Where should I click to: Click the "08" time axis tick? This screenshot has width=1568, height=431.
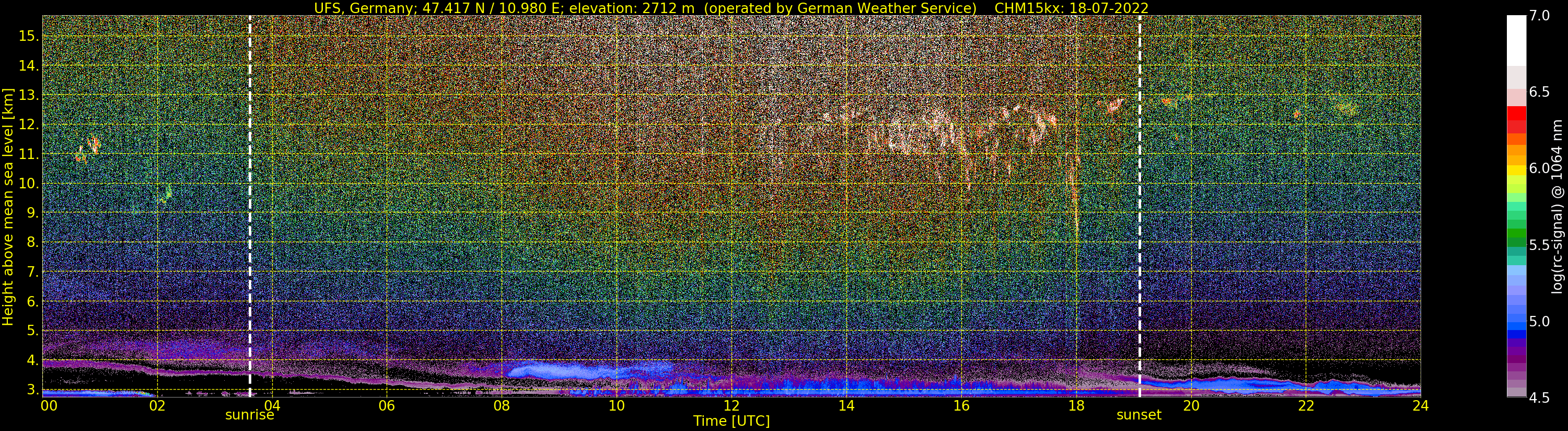pos(502,406)
